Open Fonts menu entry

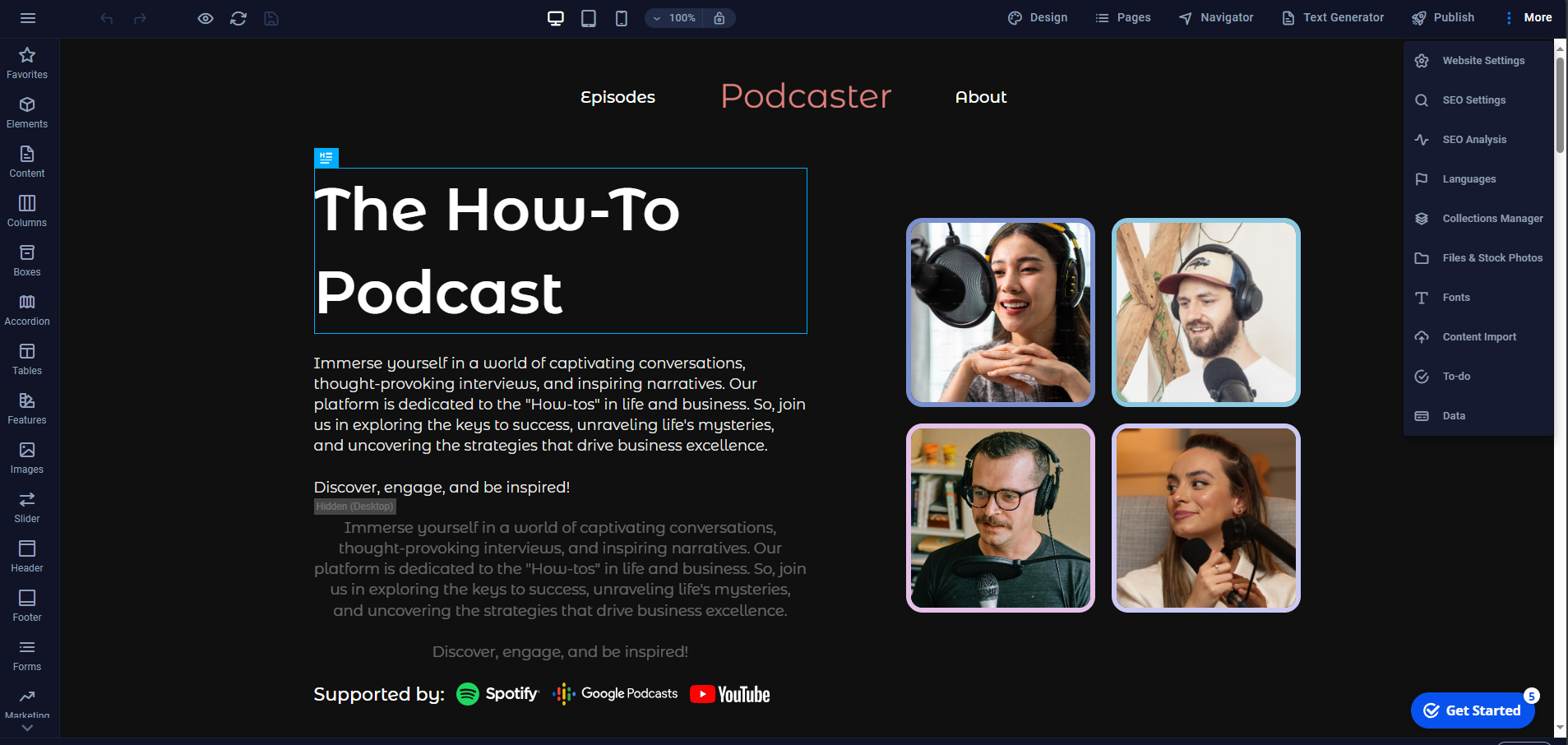(x=1478, y=298)
